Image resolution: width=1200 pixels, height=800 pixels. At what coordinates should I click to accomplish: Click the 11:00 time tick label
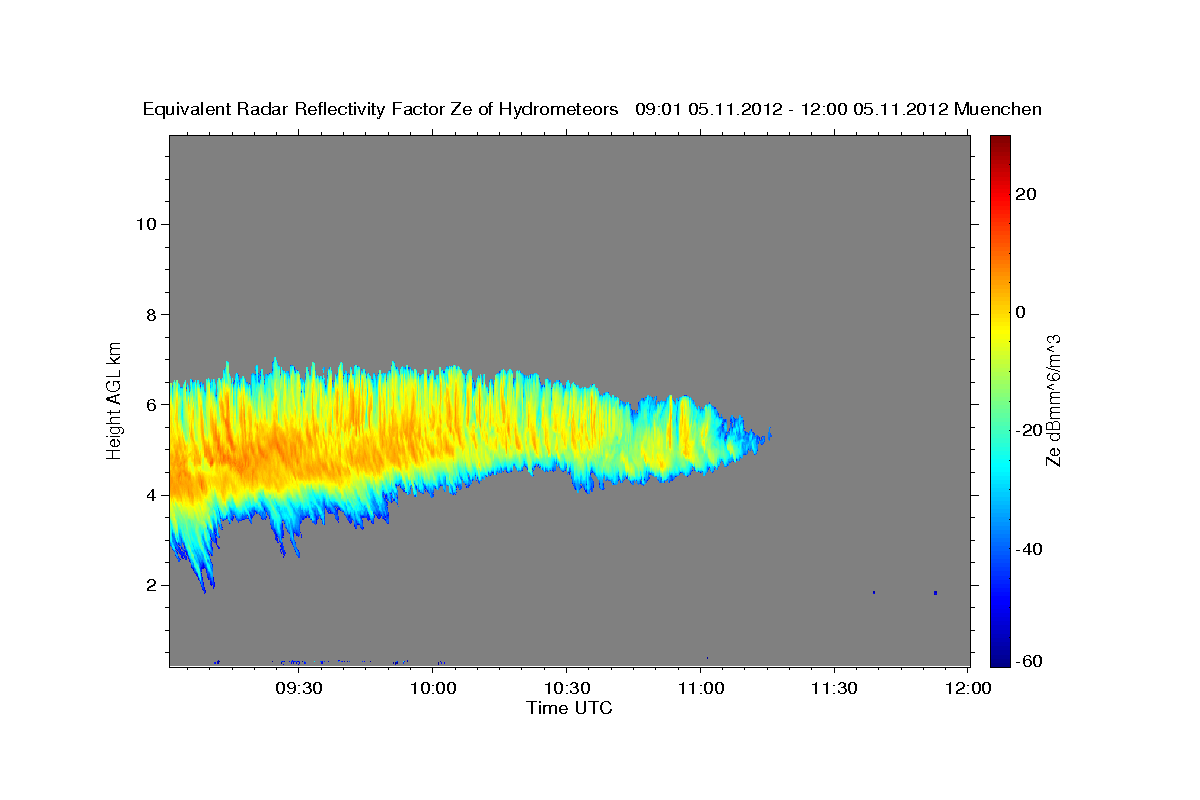coord(700,689)
